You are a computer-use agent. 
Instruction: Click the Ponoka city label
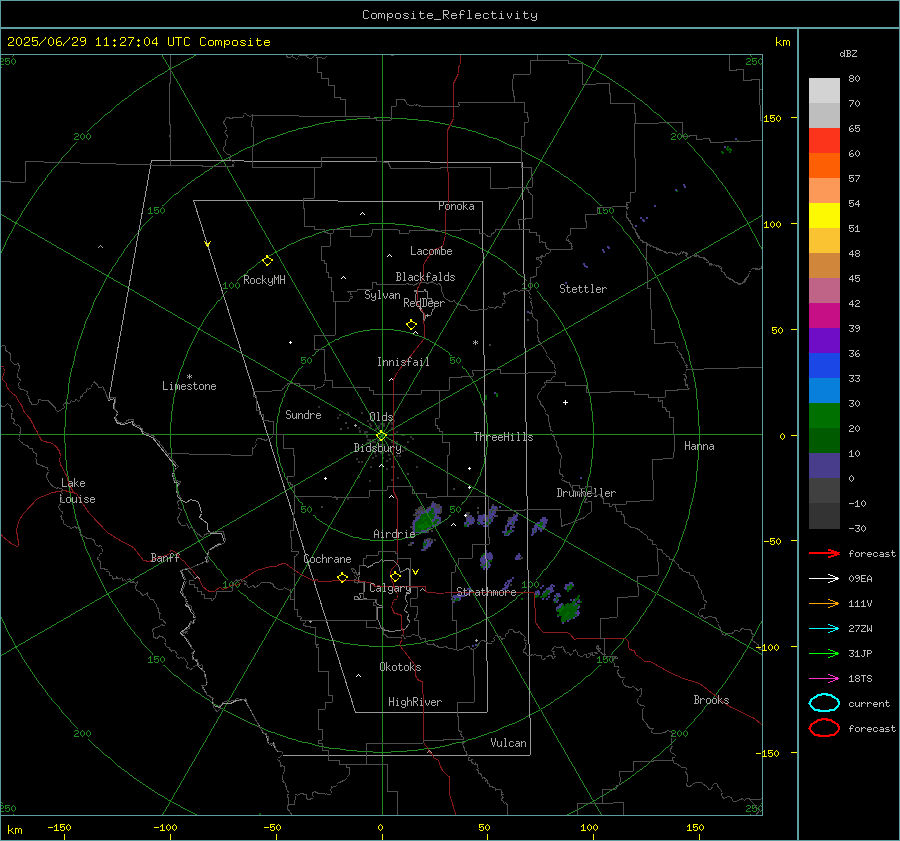tap(456, 206)
